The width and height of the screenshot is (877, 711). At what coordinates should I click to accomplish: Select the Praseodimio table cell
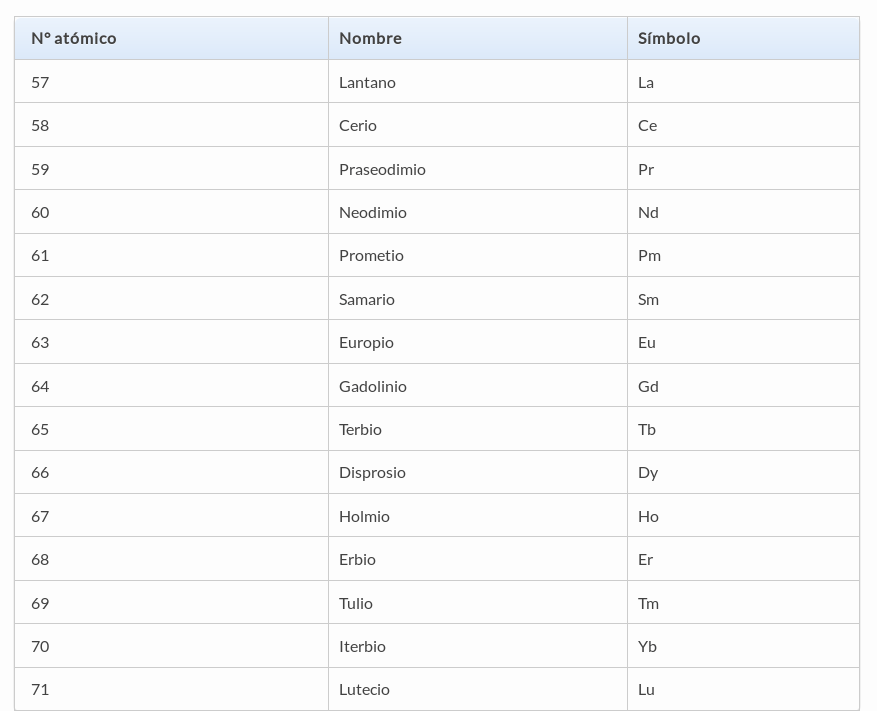[x=478, y=168]
